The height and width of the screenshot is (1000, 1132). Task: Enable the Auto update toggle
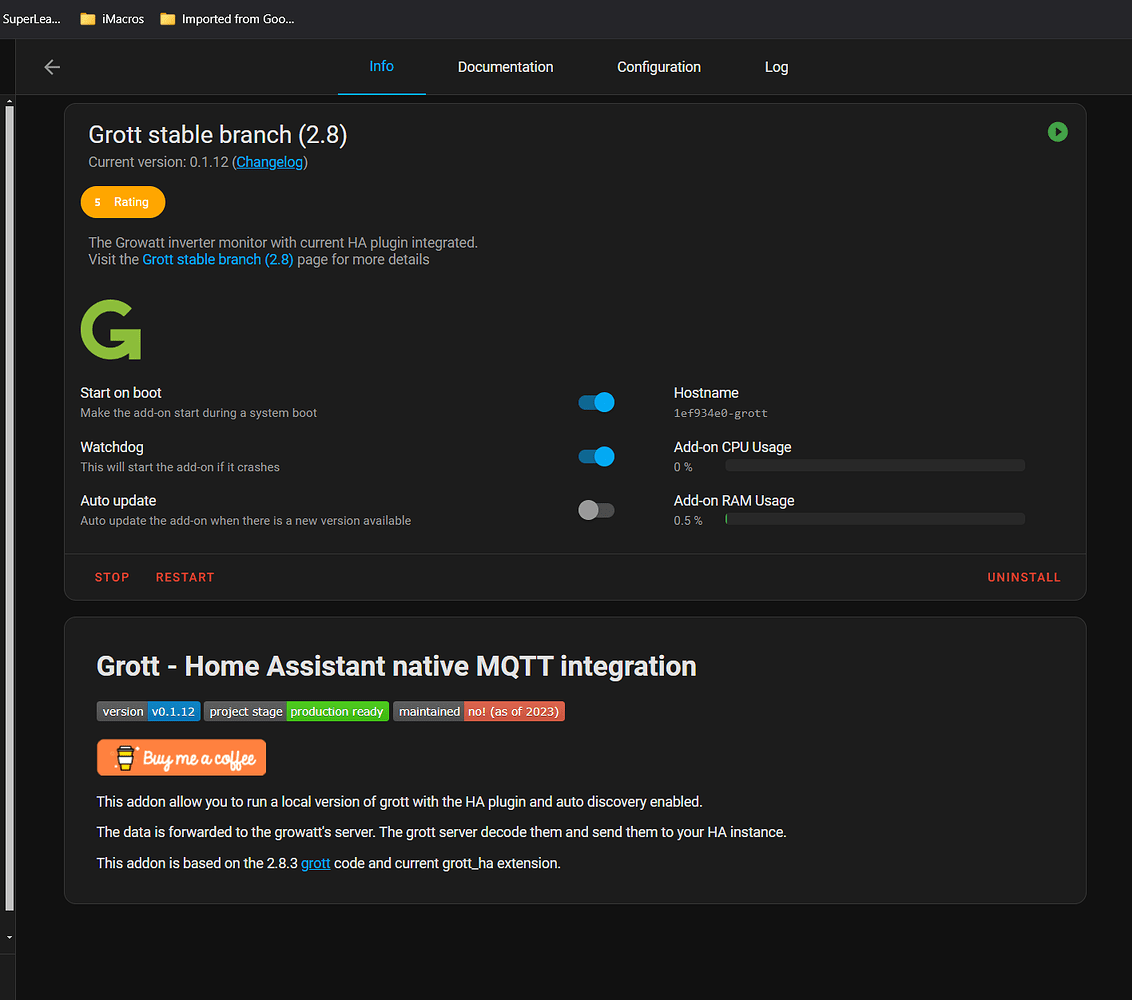(x=596, y=510)
